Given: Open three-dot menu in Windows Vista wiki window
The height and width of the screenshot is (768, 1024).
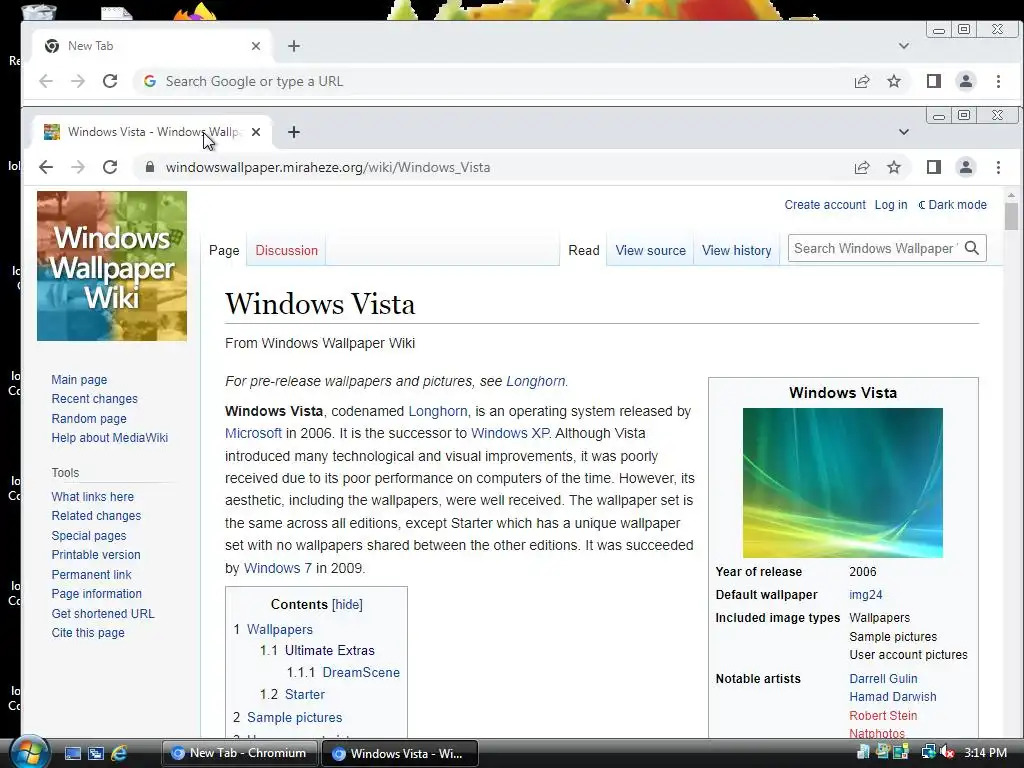Looking at the screenshot, I should click(998, 167).
